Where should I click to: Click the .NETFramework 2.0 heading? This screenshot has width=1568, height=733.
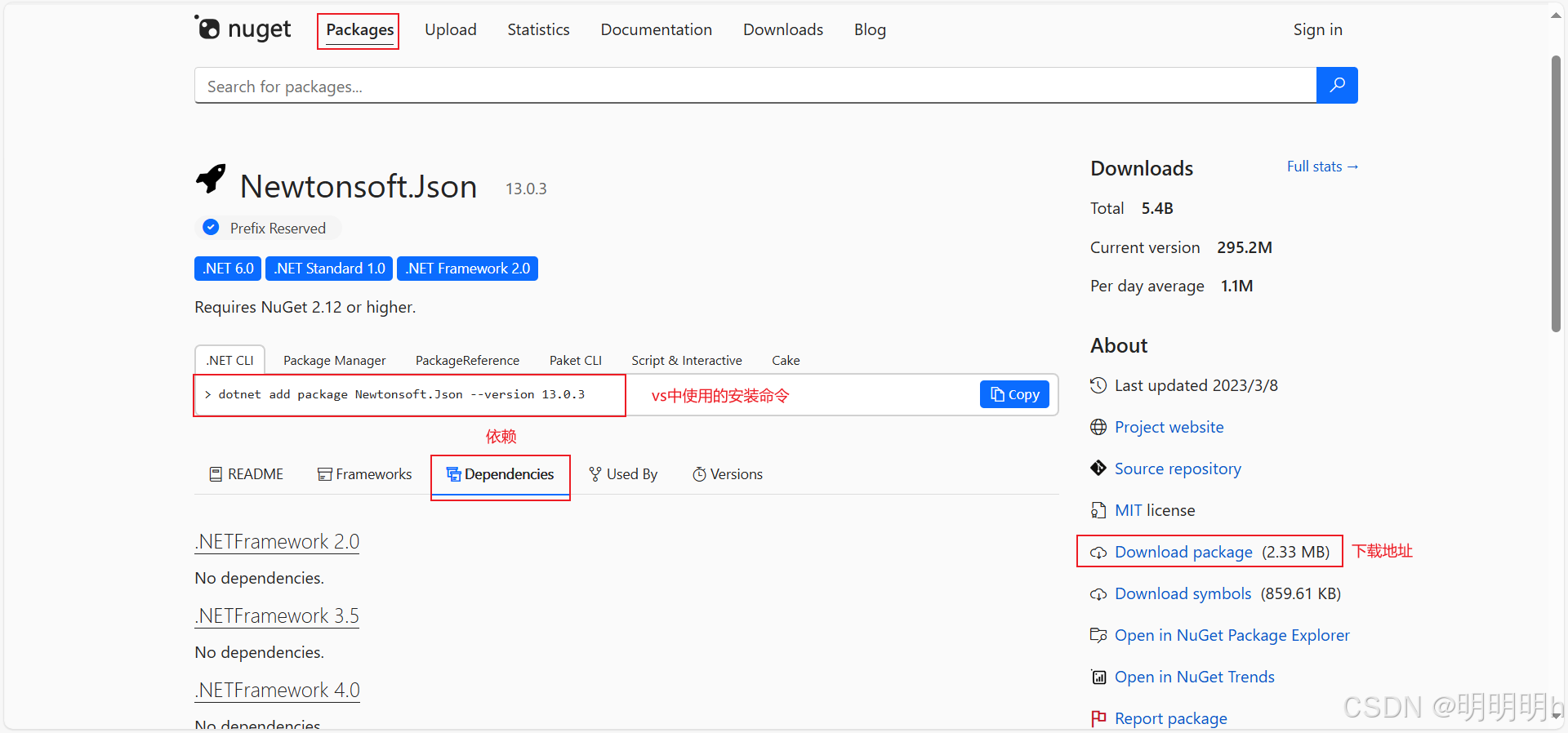point(277,542)
